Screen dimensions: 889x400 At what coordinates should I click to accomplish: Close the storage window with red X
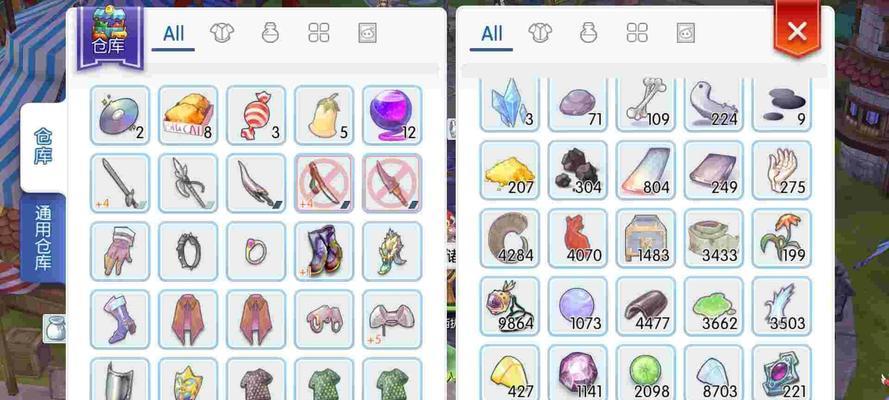coord(797,31)
